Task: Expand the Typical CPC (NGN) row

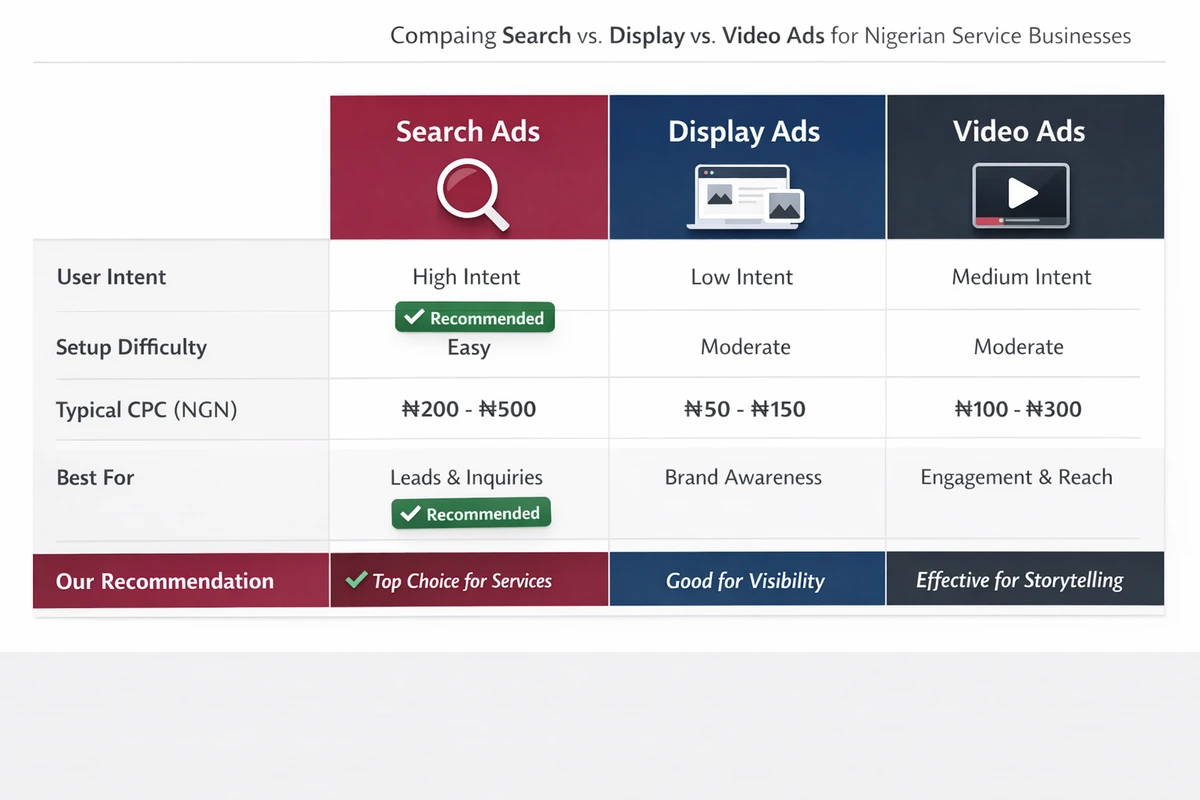Action: [147, 409]
